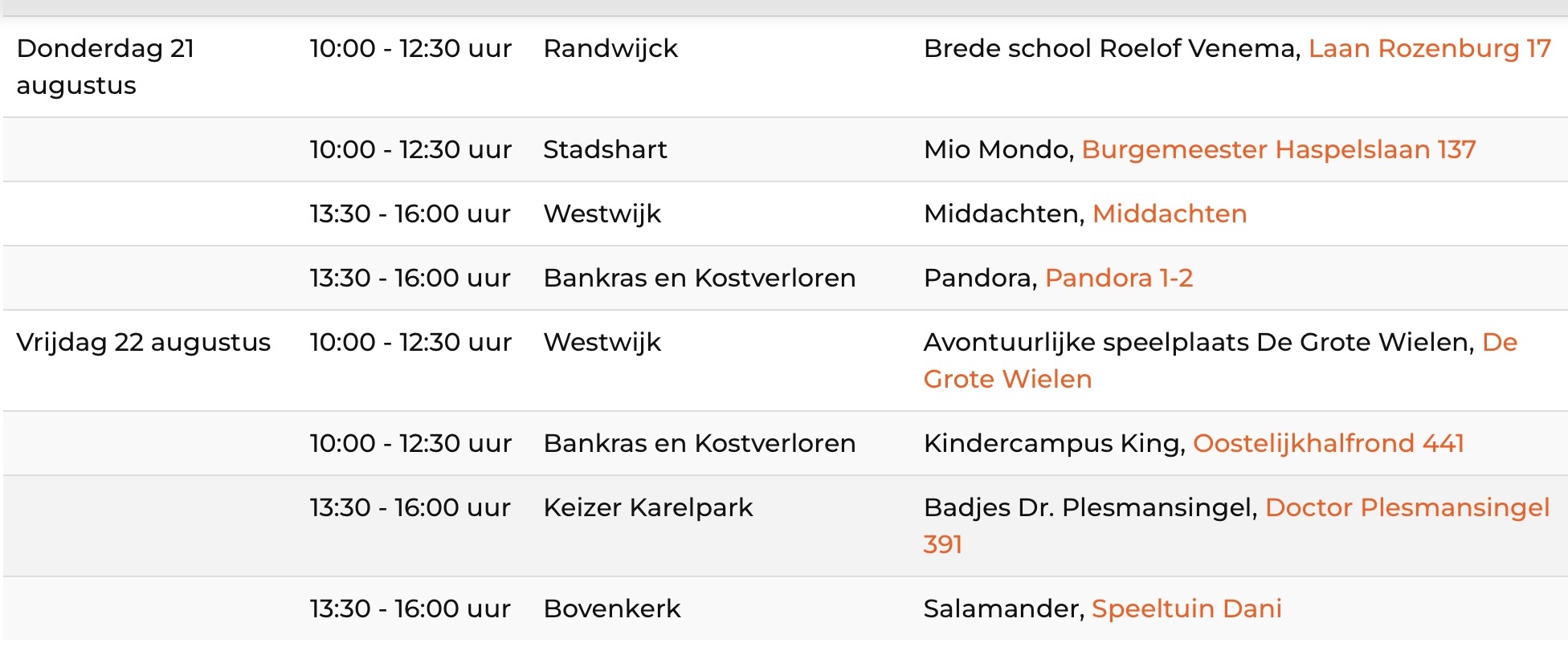This screenshot has height=647, width=1568.
Task: Click Westwijk in the Middachten row
Action: tap(602, 214)
